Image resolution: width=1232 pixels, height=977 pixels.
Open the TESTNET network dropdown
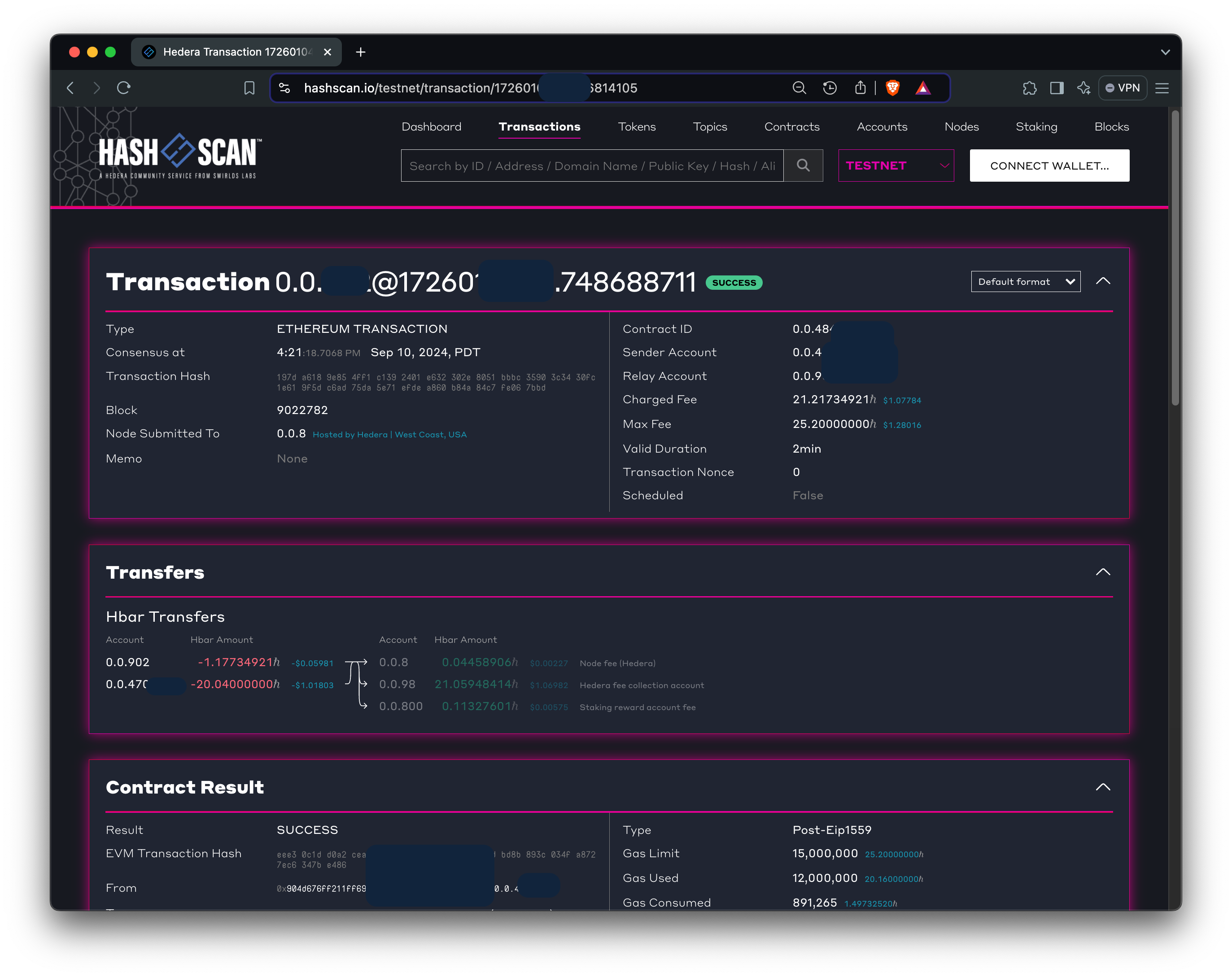(896, 166)
